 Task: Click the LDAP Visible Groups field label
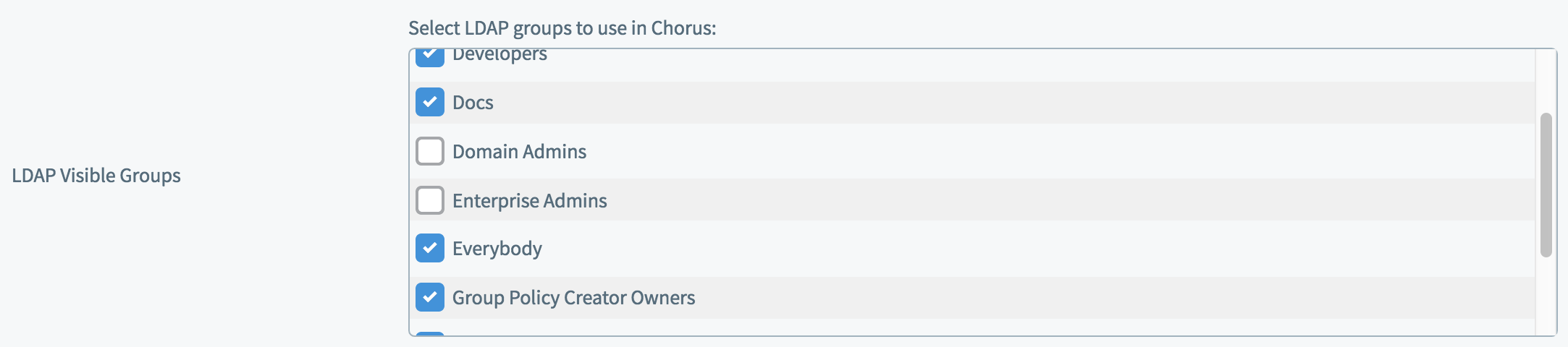[96, 176]
